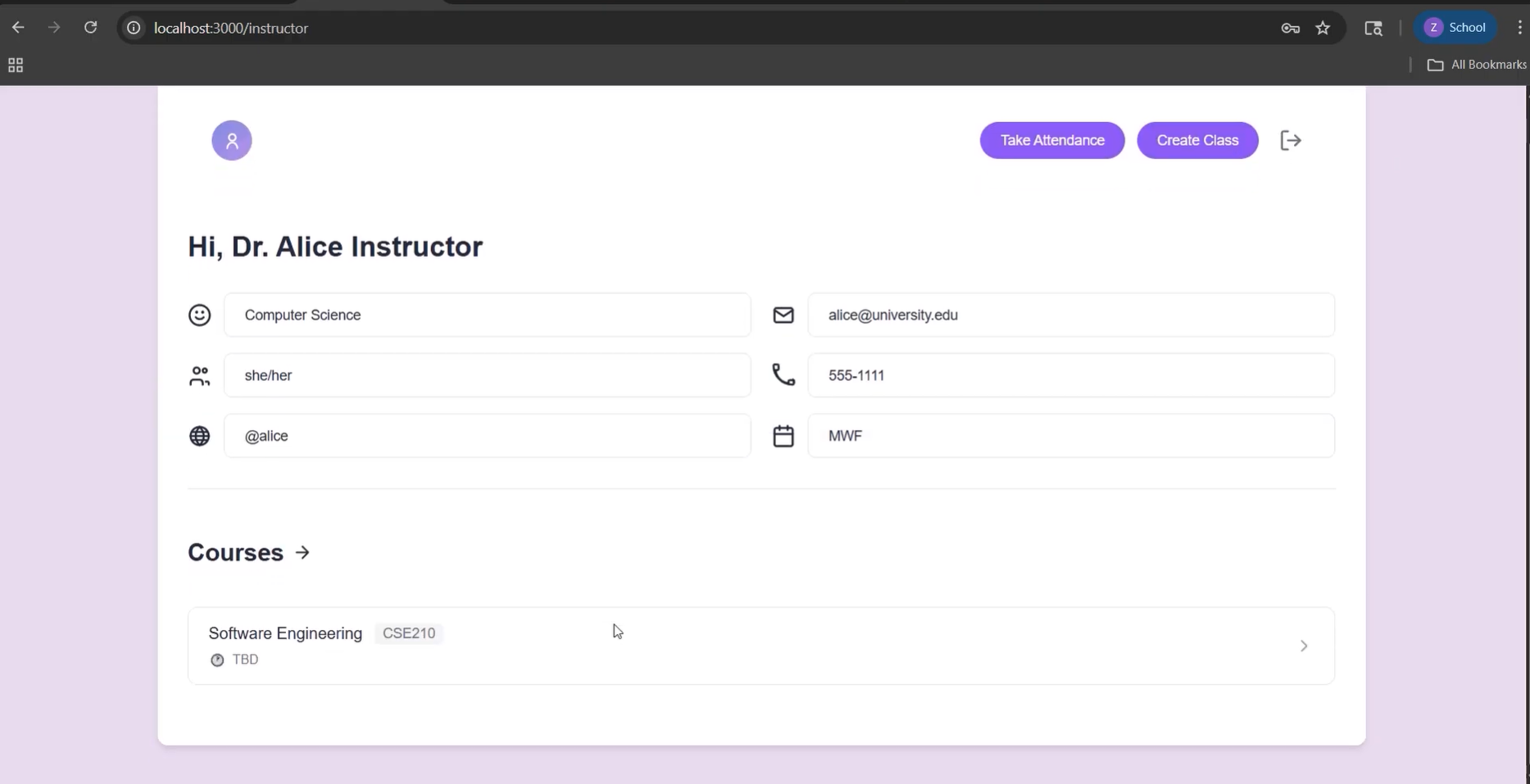
Task: Click the browser back arrow
Action: tap(18, 27)
